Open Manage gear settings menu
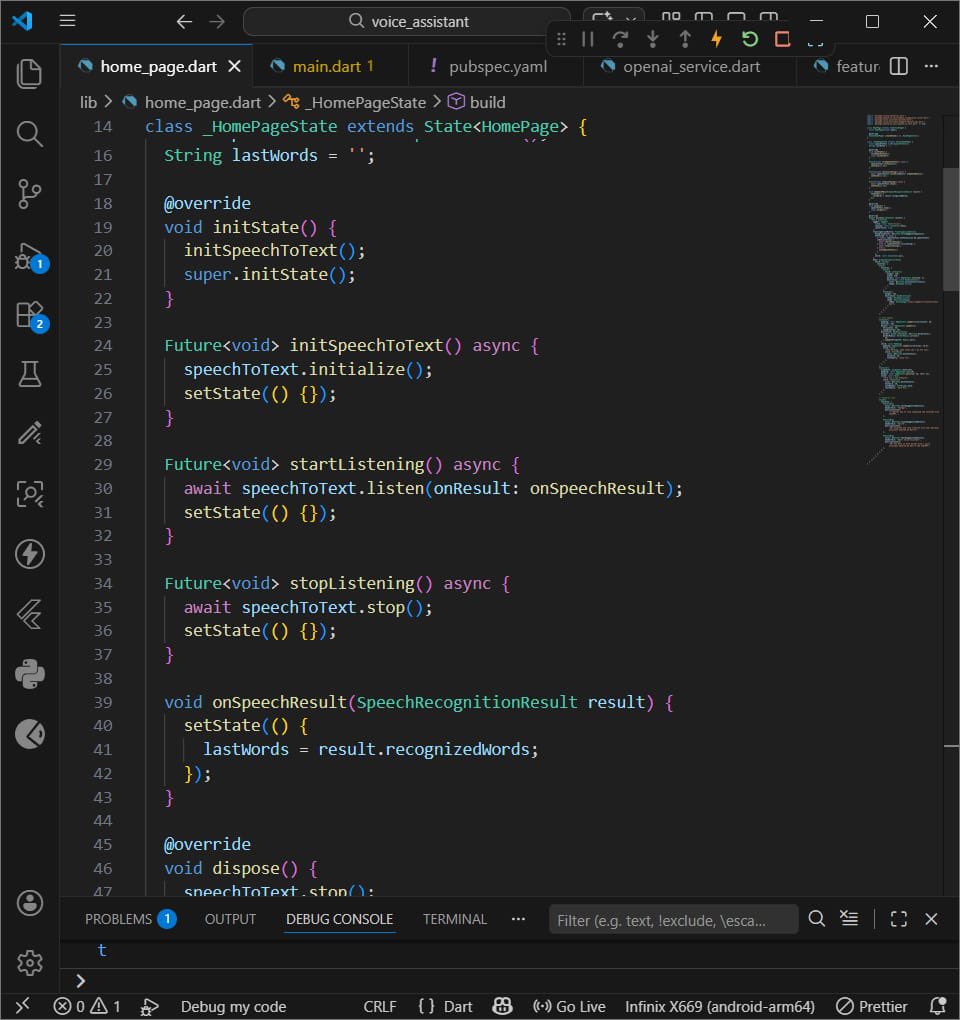The height and width of the screenshot is (1020, 960). pos(29,962)
